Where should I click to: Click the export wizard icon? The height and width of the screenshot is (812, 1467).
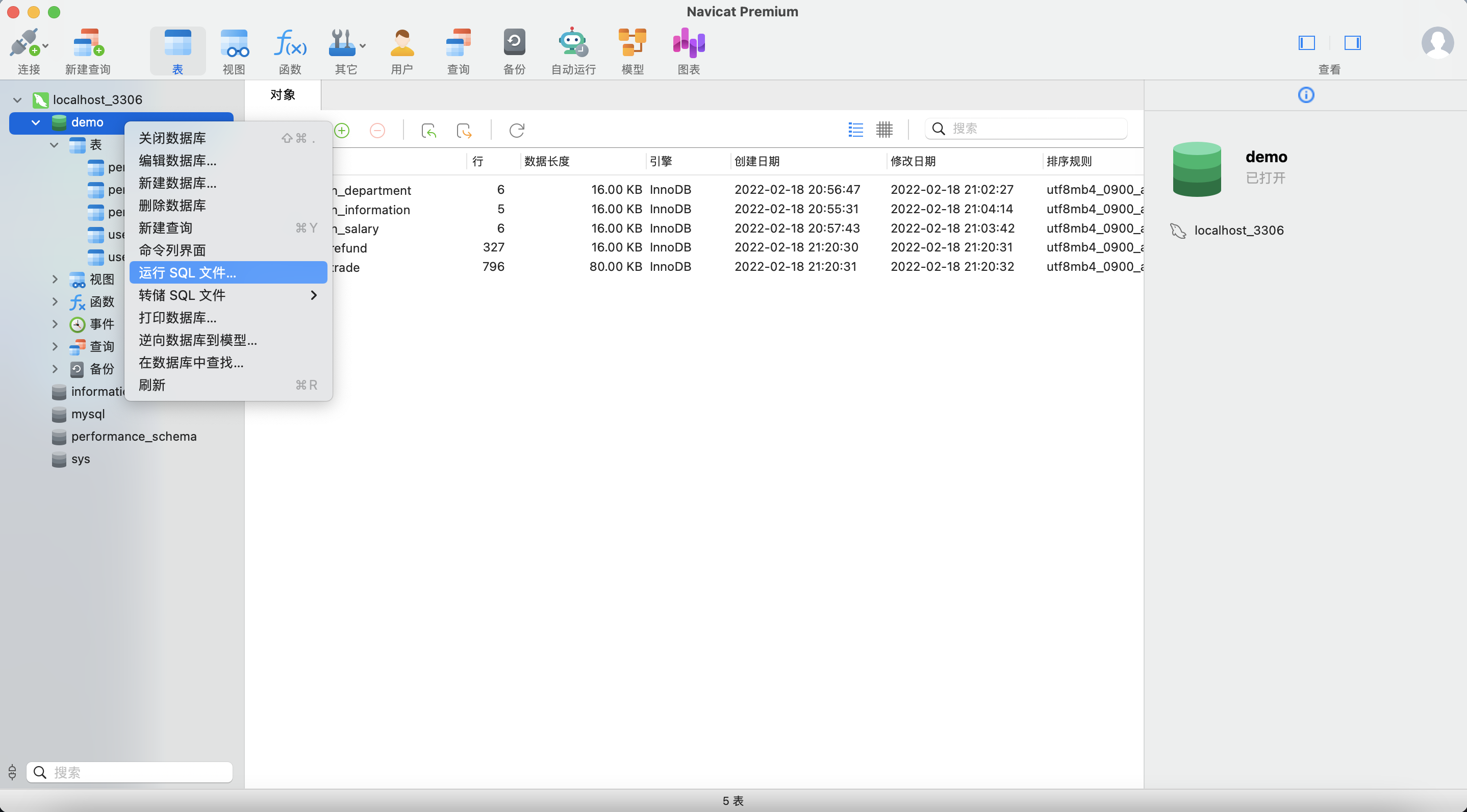(x=464, y=131)
